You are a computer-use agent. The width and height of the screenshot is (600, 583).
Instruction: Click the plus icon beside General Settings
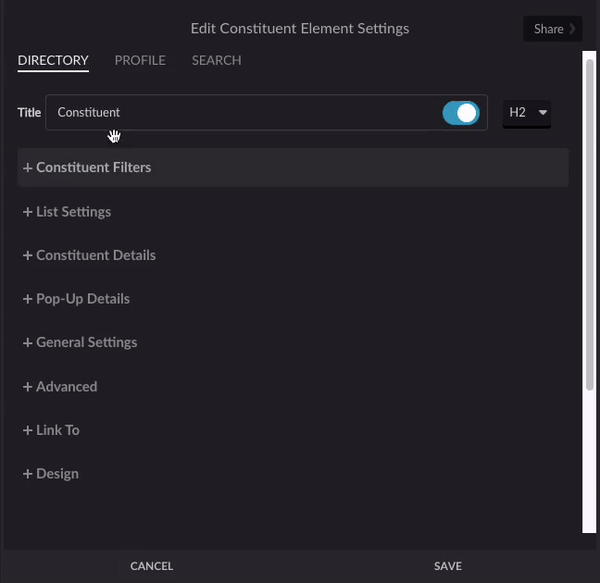click(28, 343)
